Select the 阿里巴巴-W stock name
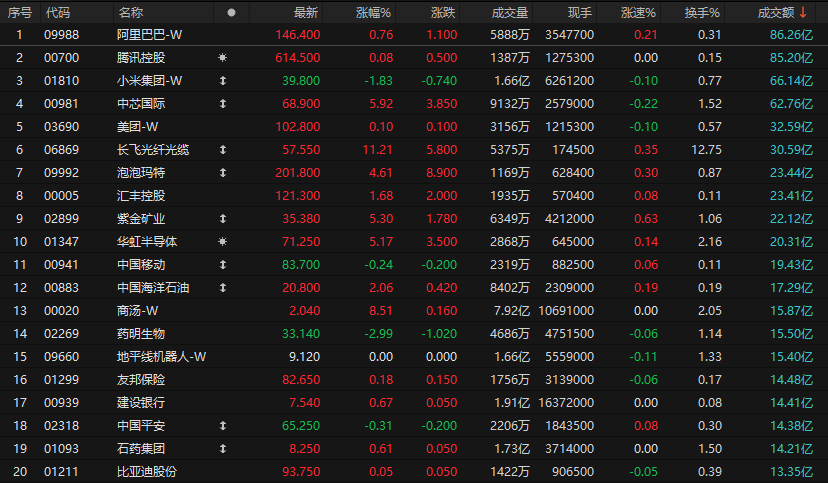This screenshot has height=483, width=828. pos(149,35)
